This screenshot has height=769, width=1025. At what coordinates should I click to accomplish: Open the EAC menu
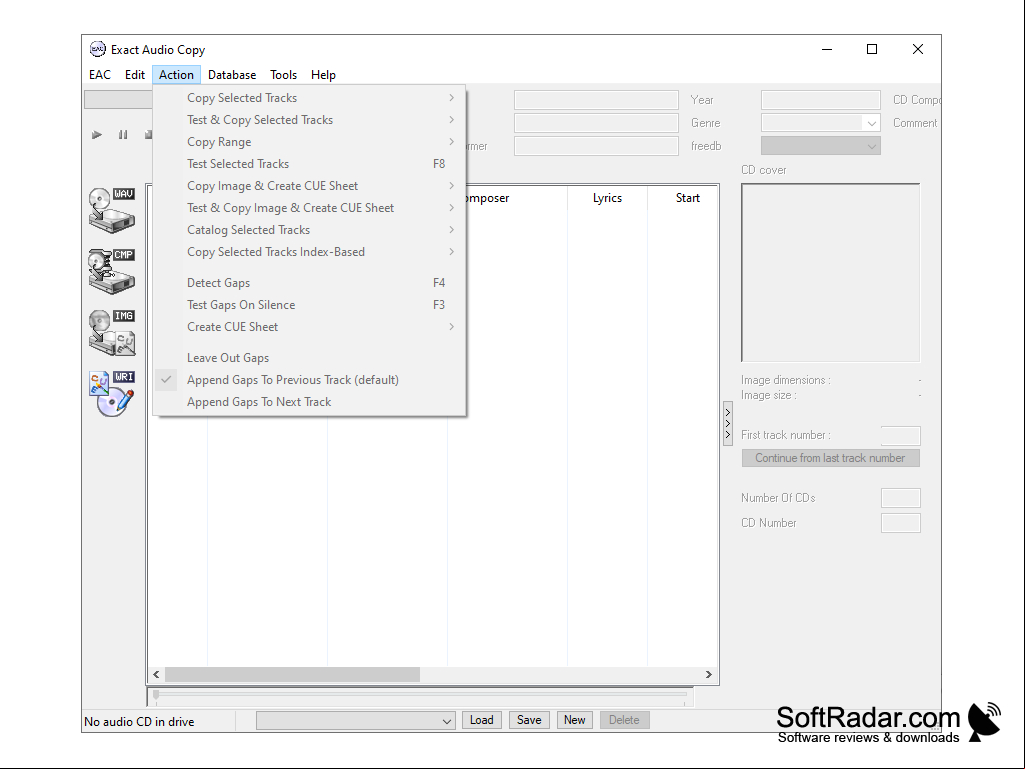click(100, 75)
